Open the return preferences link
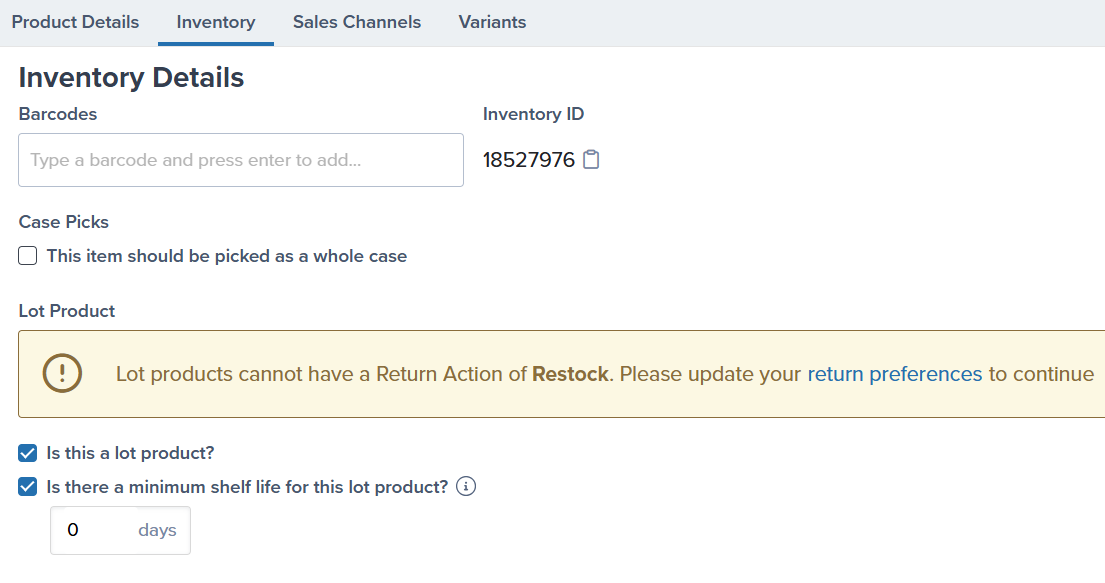Screen dimensions: 1105x583 coord(894,373)
